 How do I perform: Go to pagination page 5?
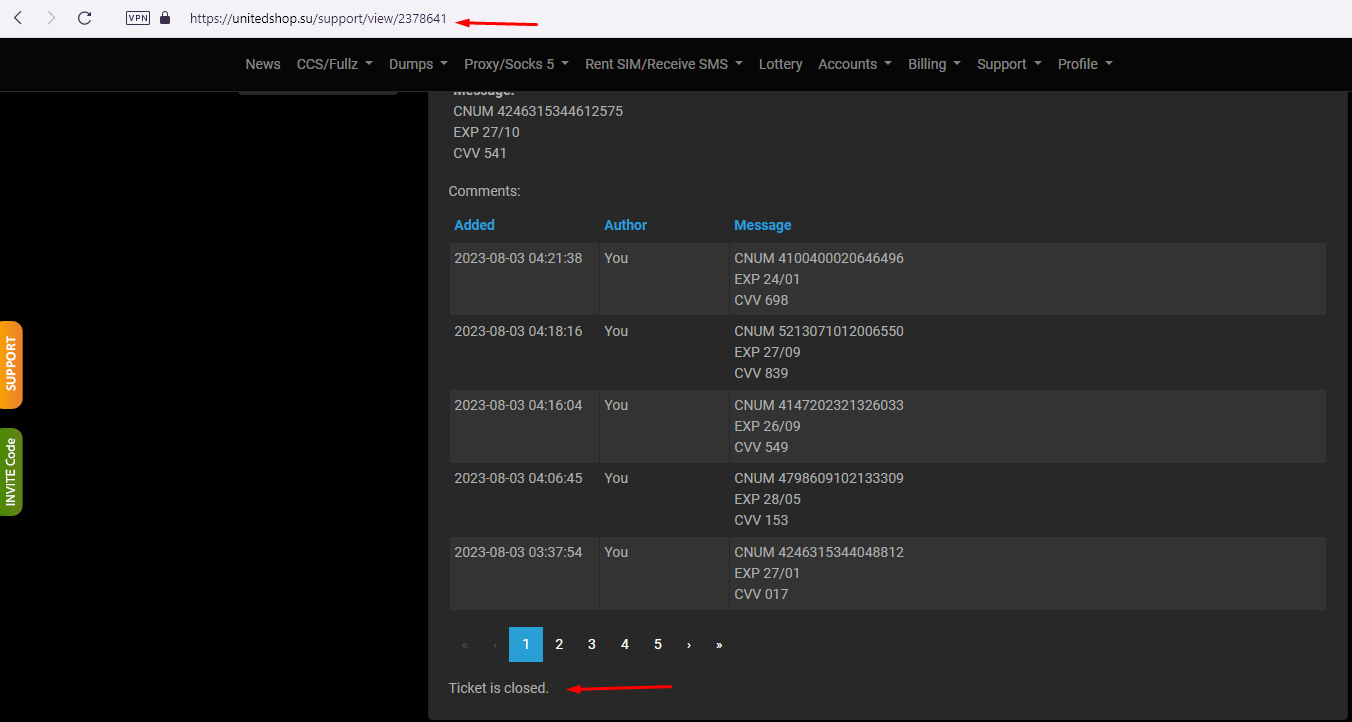click(x=658, y=644)
